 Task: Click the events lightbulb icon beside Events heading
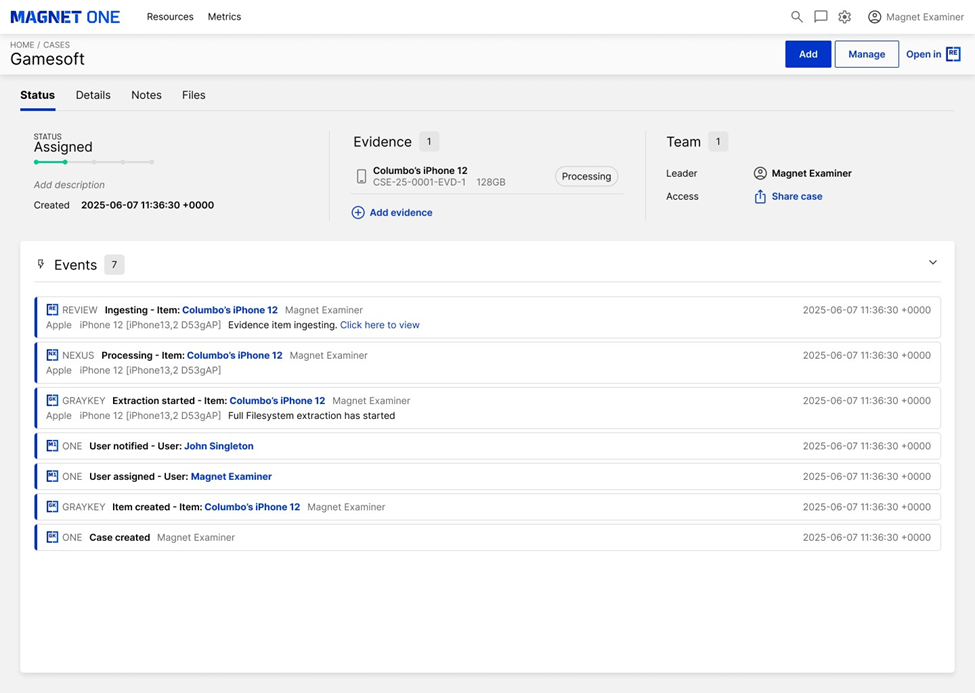point(39,264)
